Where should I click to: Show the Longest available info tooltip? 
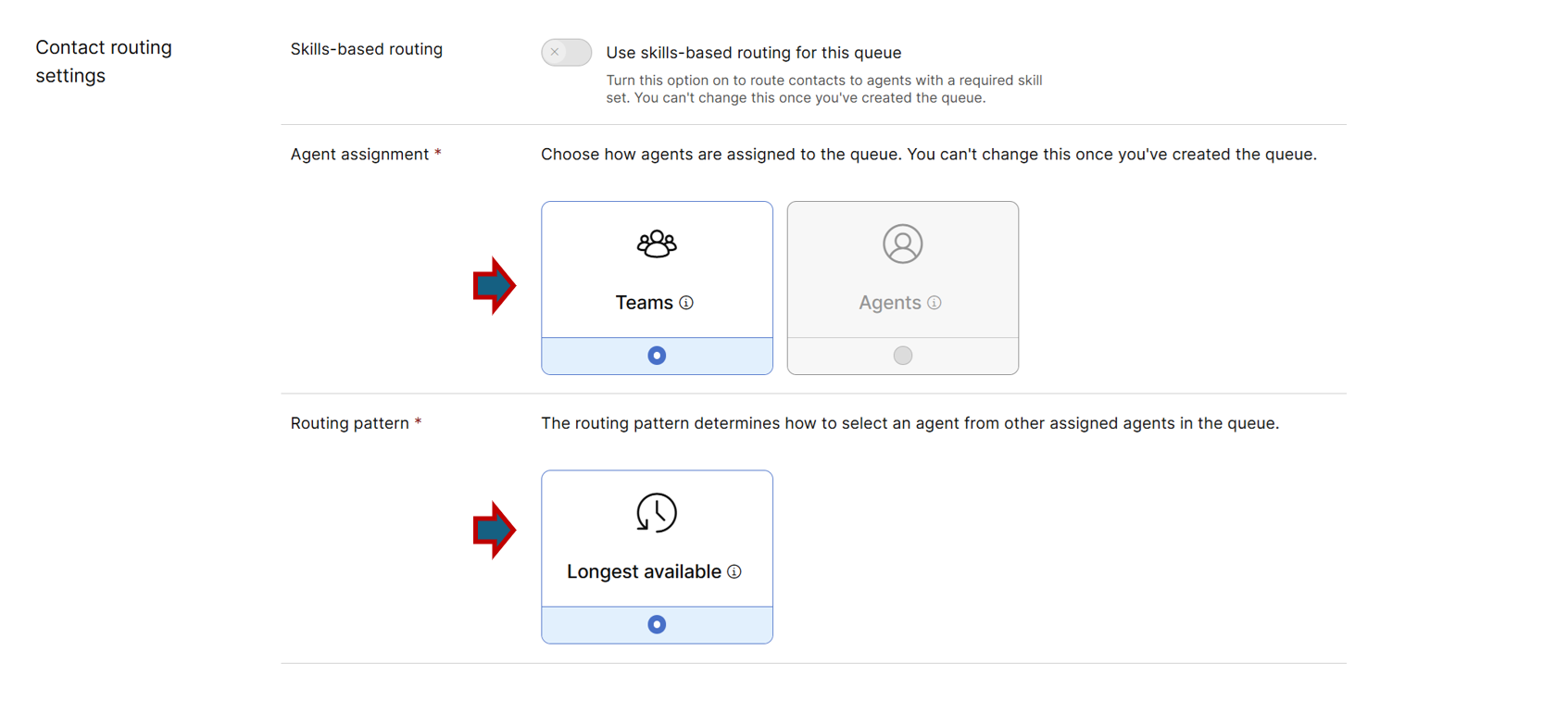pos(734,572)
